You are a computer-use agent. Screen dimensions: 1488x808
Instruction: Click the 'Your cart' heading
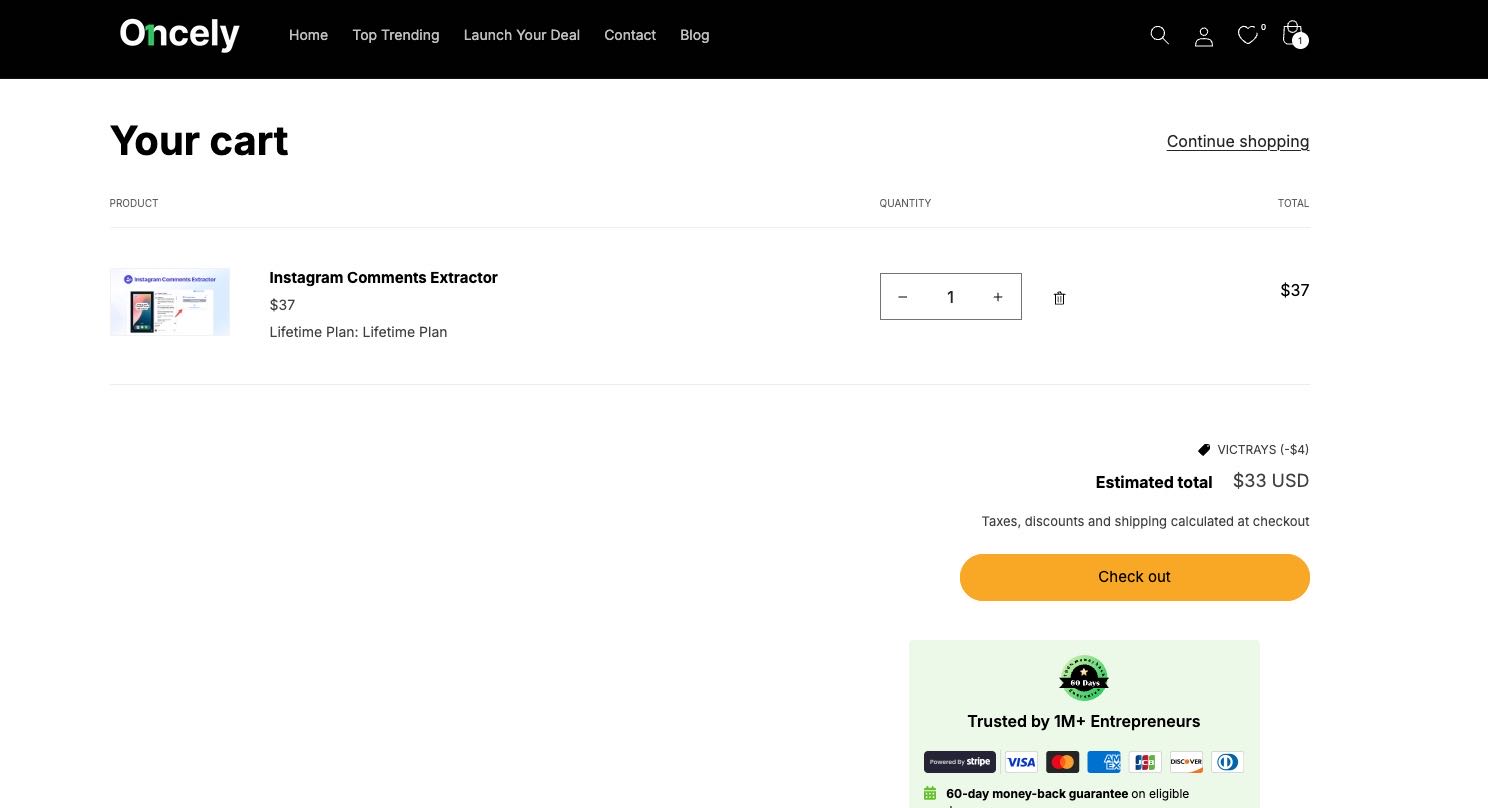199,141
